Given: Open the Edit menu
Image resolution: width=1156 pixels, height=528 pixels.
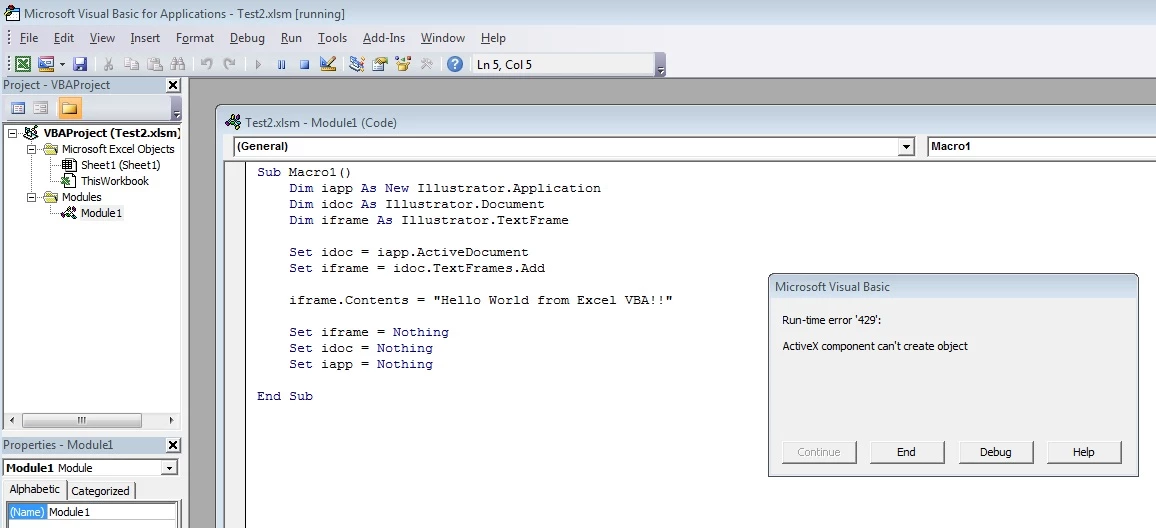Looking at the screenshot, I should [63, 38].
